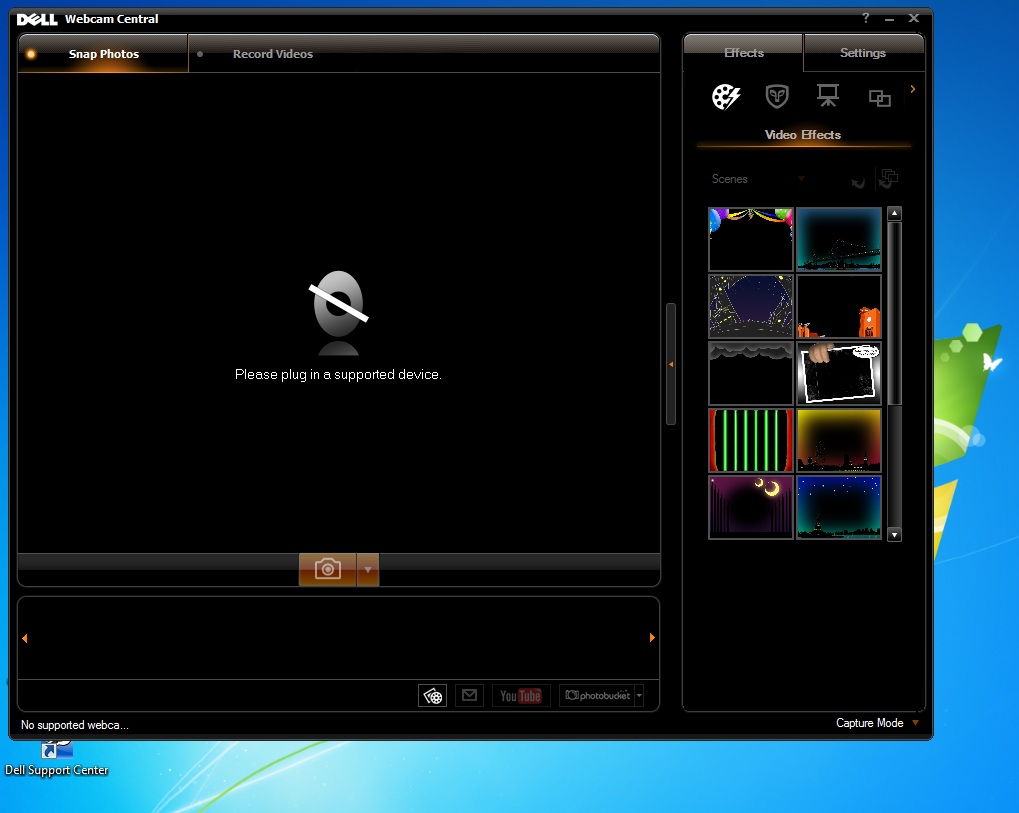
Task: Select the dark clouds scene thumbnail
Action: (x=751, y=374)
